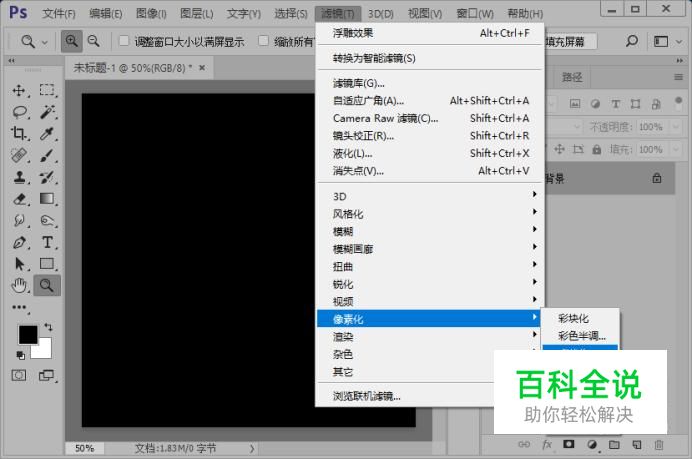692x459 pixels.
Task: Toggle Quick Mask mode
Action: point(19,376)
